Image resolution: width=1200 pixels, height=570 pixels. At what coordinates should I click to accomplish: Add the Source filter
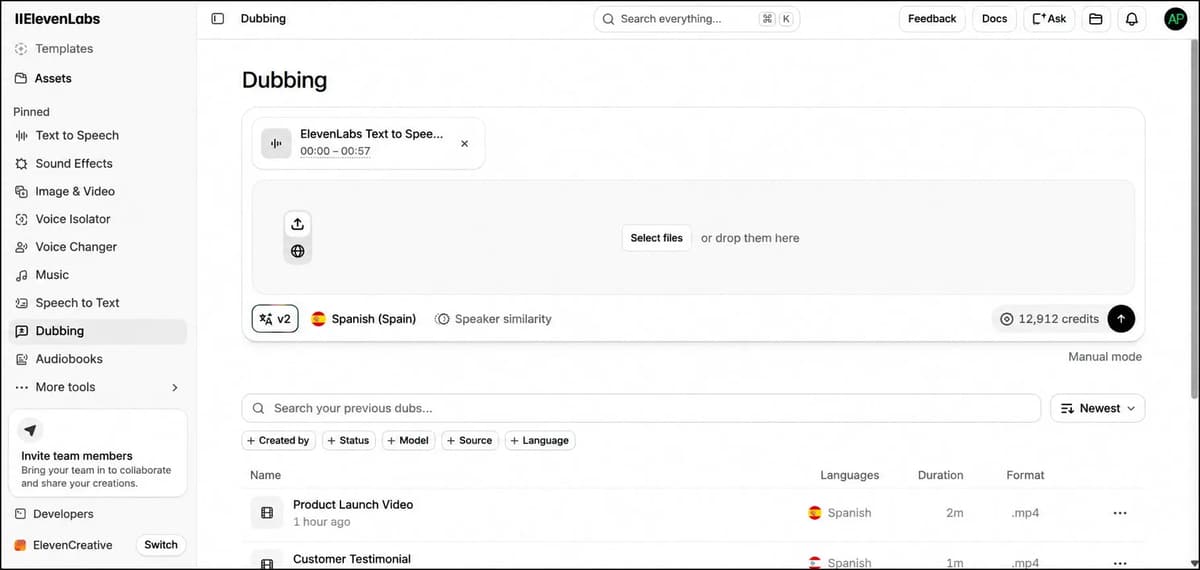tap(470, 440)
